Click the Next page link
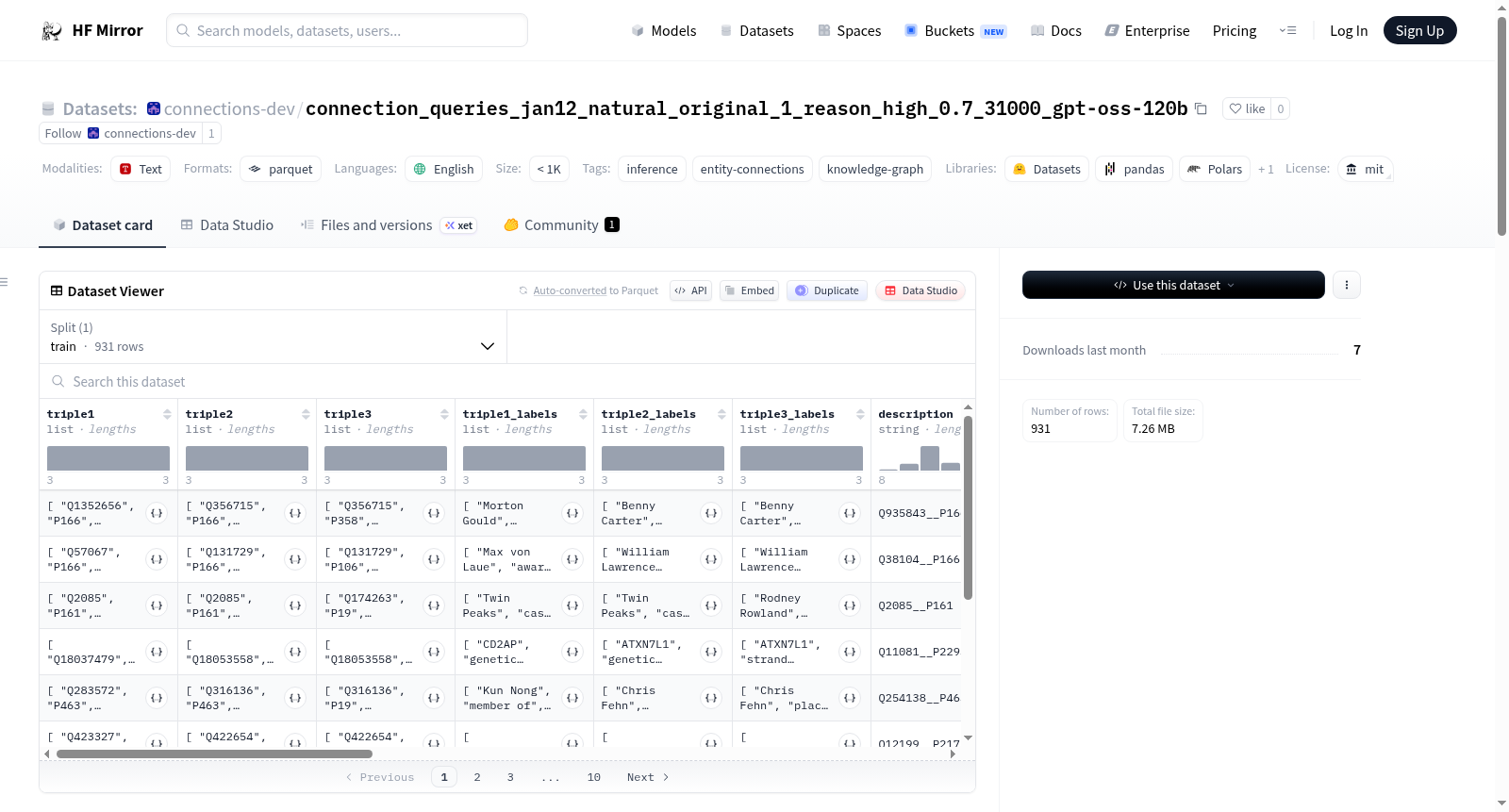 [648, 777]
